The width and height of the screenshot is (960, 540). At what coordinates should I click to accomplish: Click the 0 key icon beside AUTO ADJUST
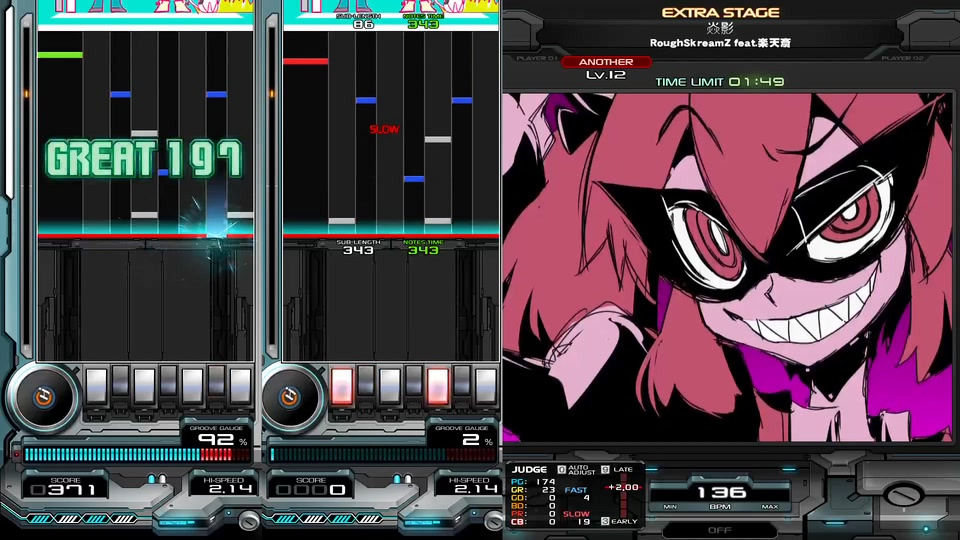click(x=561, y=470)
